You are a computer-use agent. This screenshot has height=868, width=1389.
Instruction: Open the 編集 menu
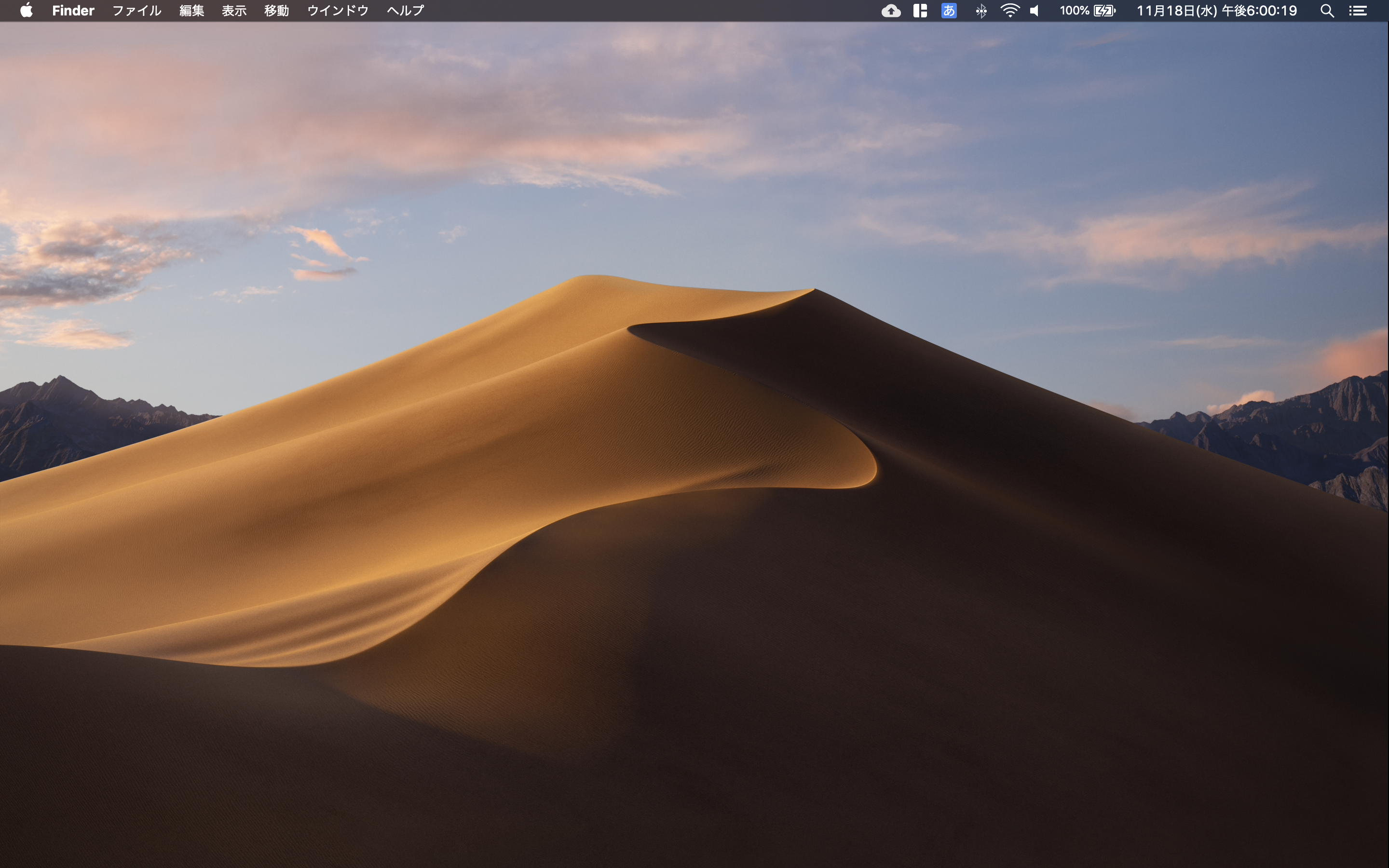[191, 10]
